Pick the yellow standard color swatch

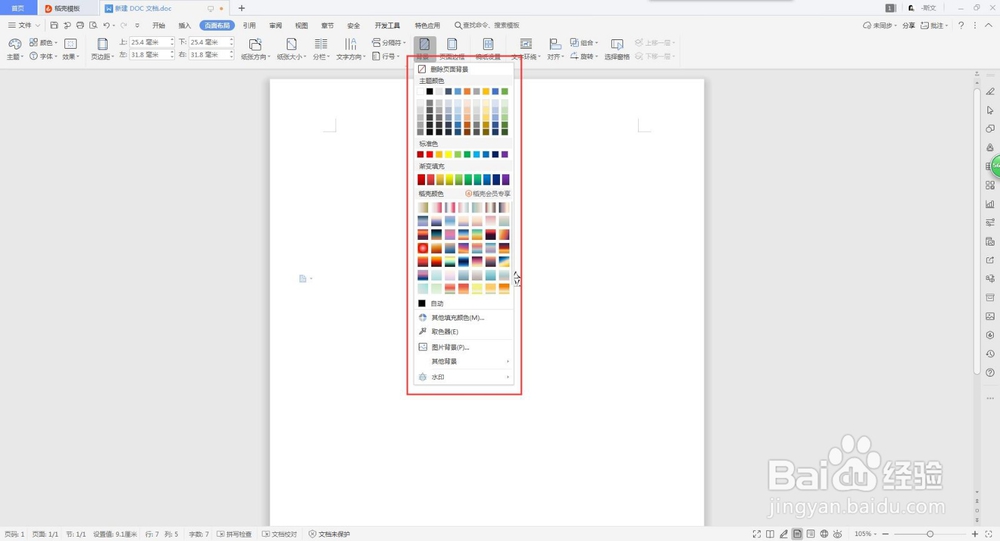coord(448,154)
